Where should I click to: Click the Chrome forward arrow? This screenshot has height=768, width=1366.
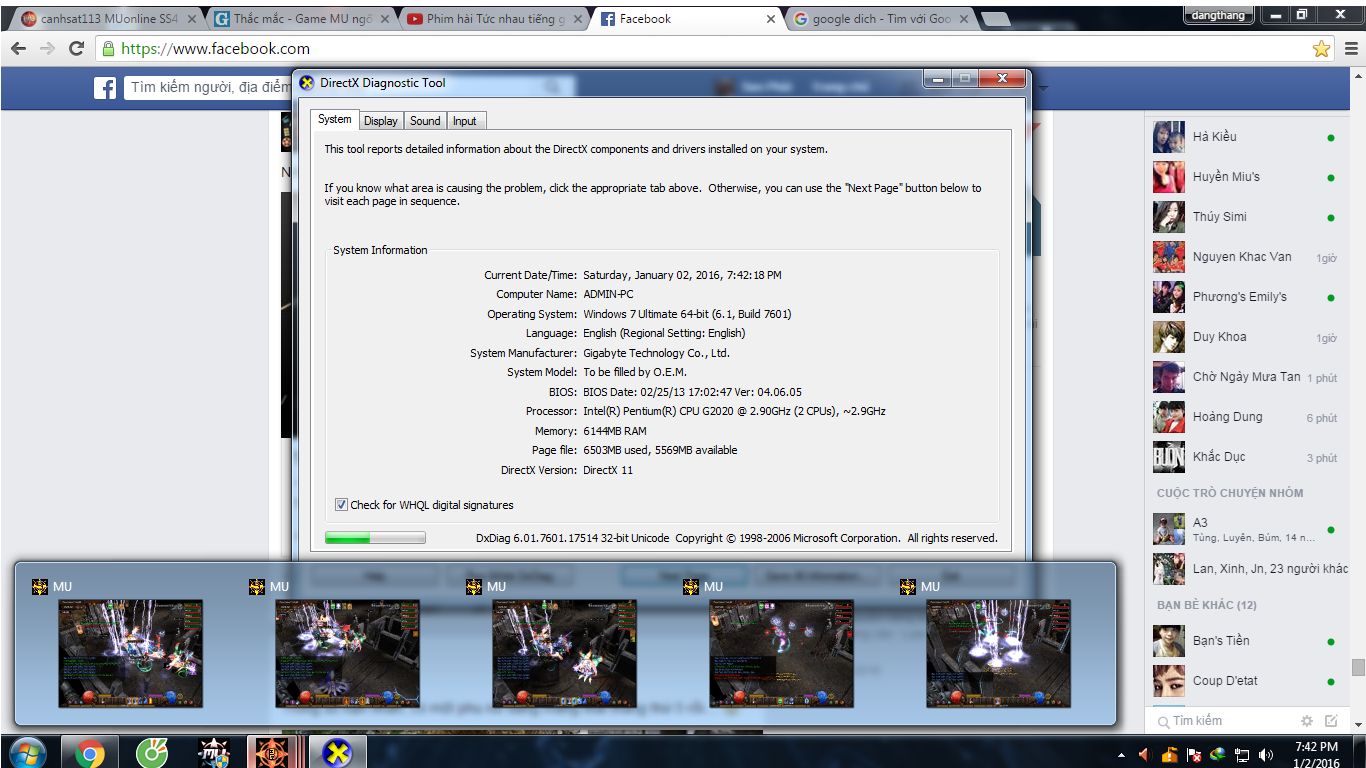click(47, 48)
